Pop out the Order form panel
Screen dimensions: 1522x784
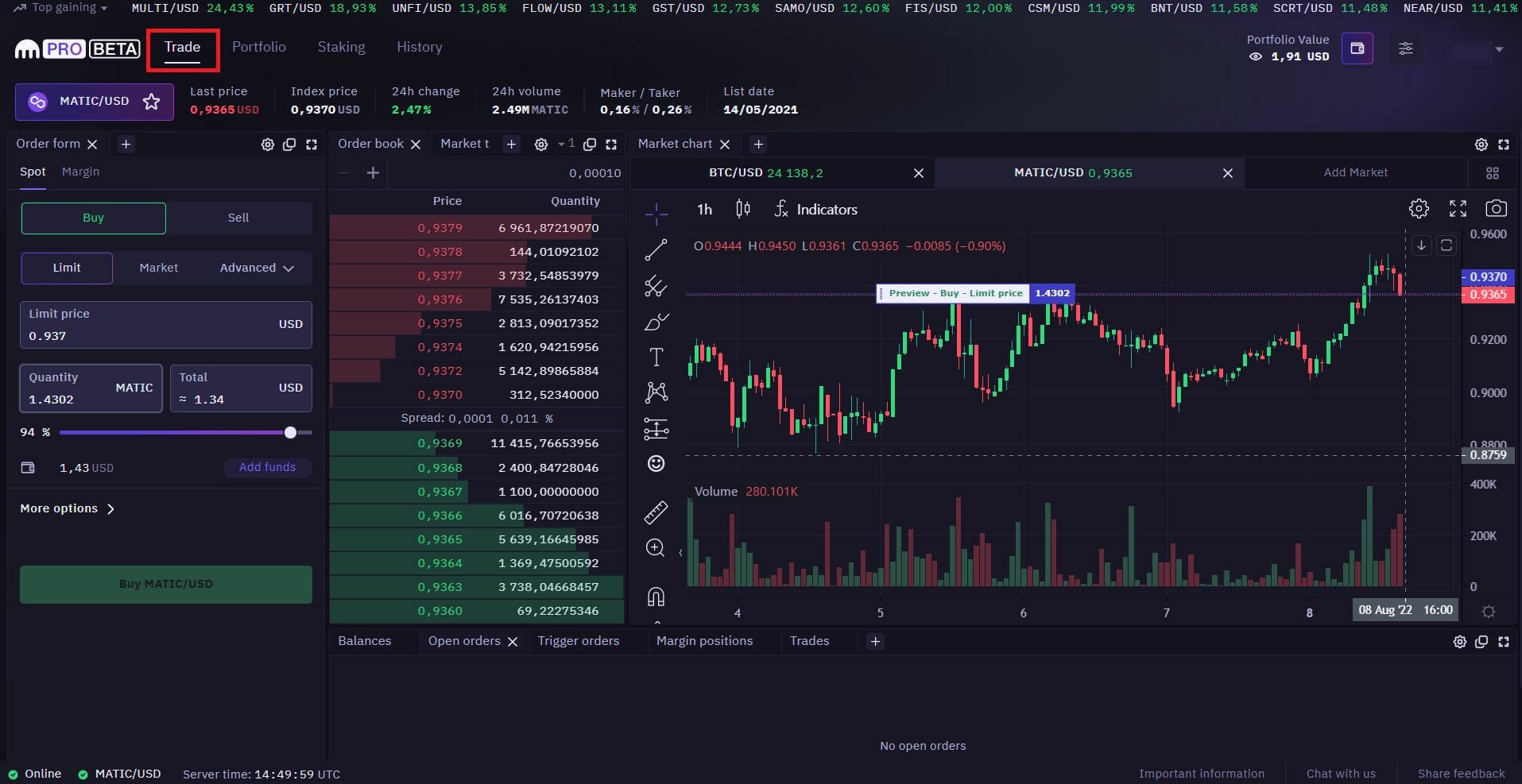pos(289,145)
